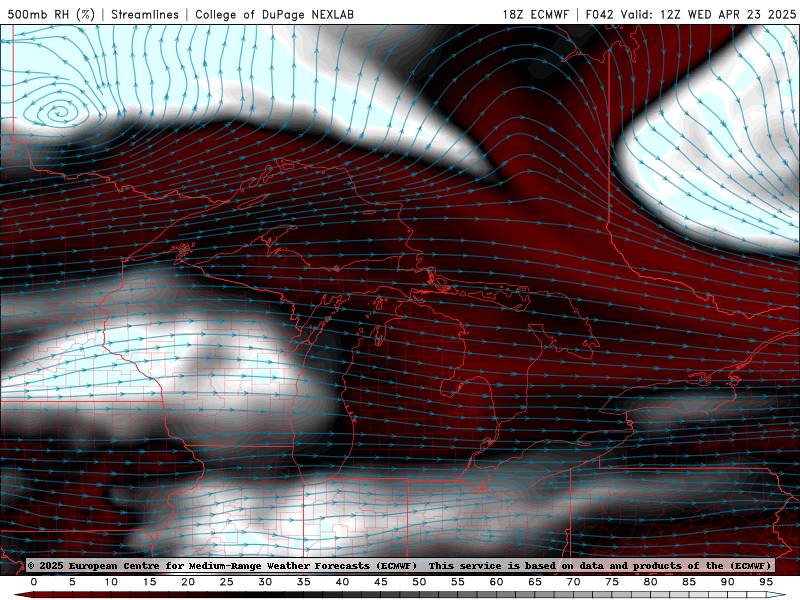Click the 90 label on the humidity scale
This screenshot has height=600, width=800.
click(x=727, y=582)
